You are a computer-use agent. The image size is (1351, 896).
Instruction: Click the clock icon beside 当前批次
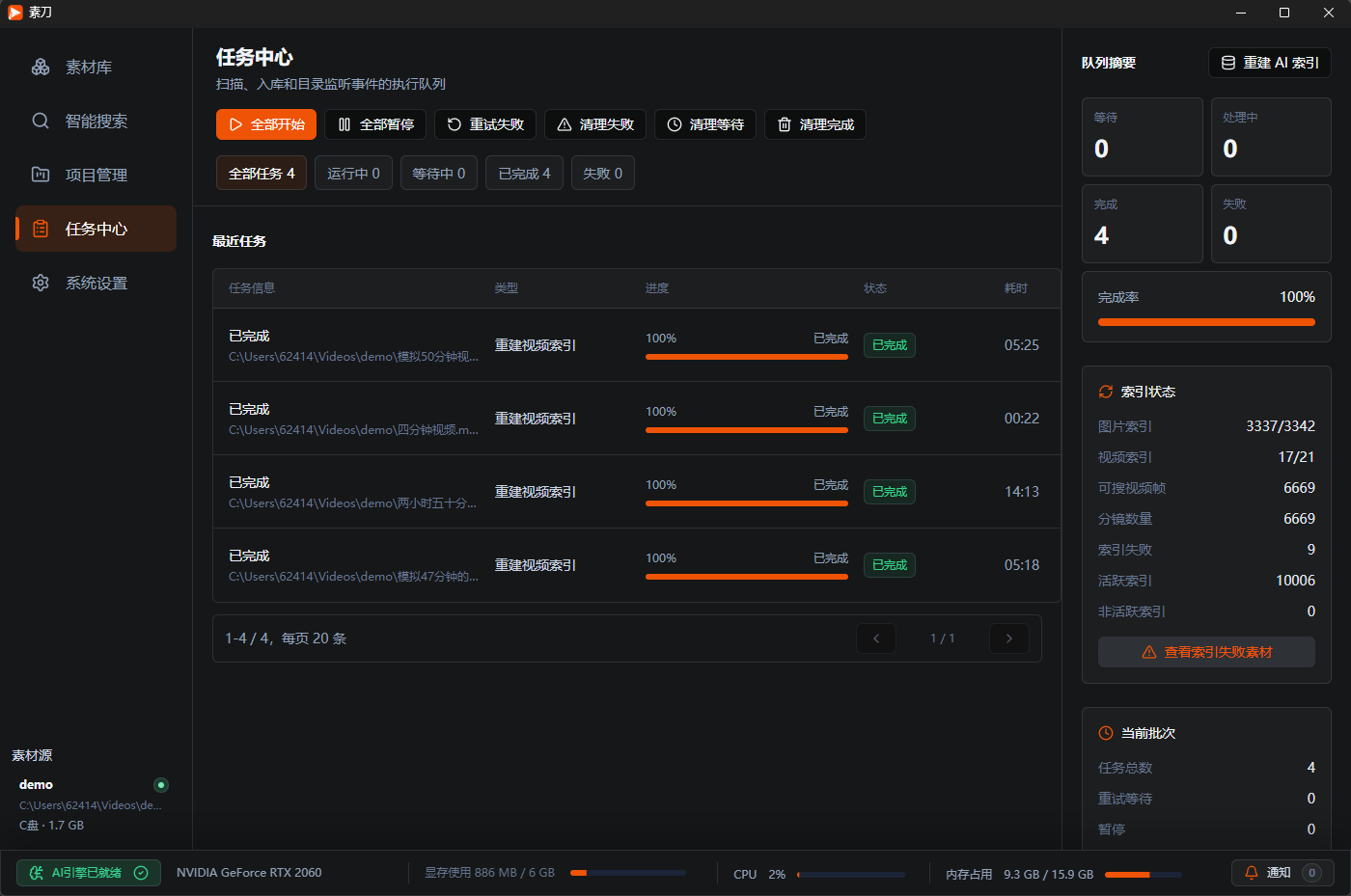coord(1106,733)
